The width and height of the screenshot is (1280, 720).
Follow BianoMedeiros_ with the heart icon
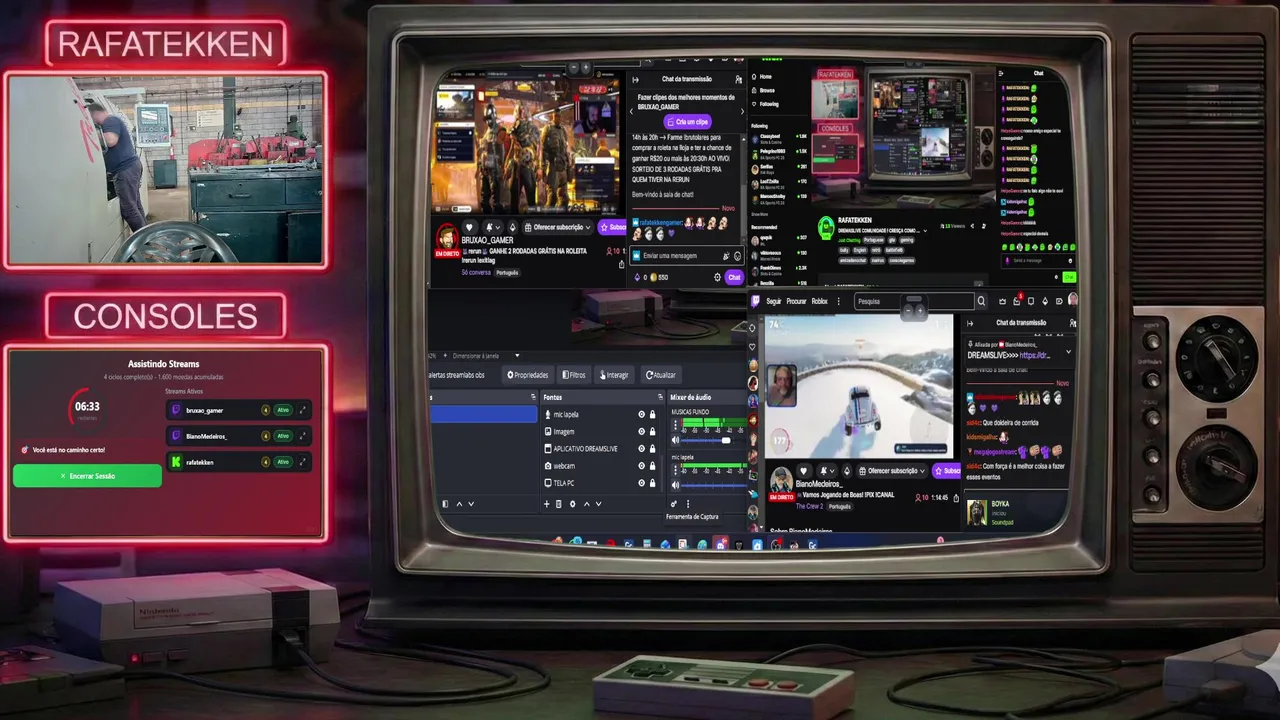point(804,471)
